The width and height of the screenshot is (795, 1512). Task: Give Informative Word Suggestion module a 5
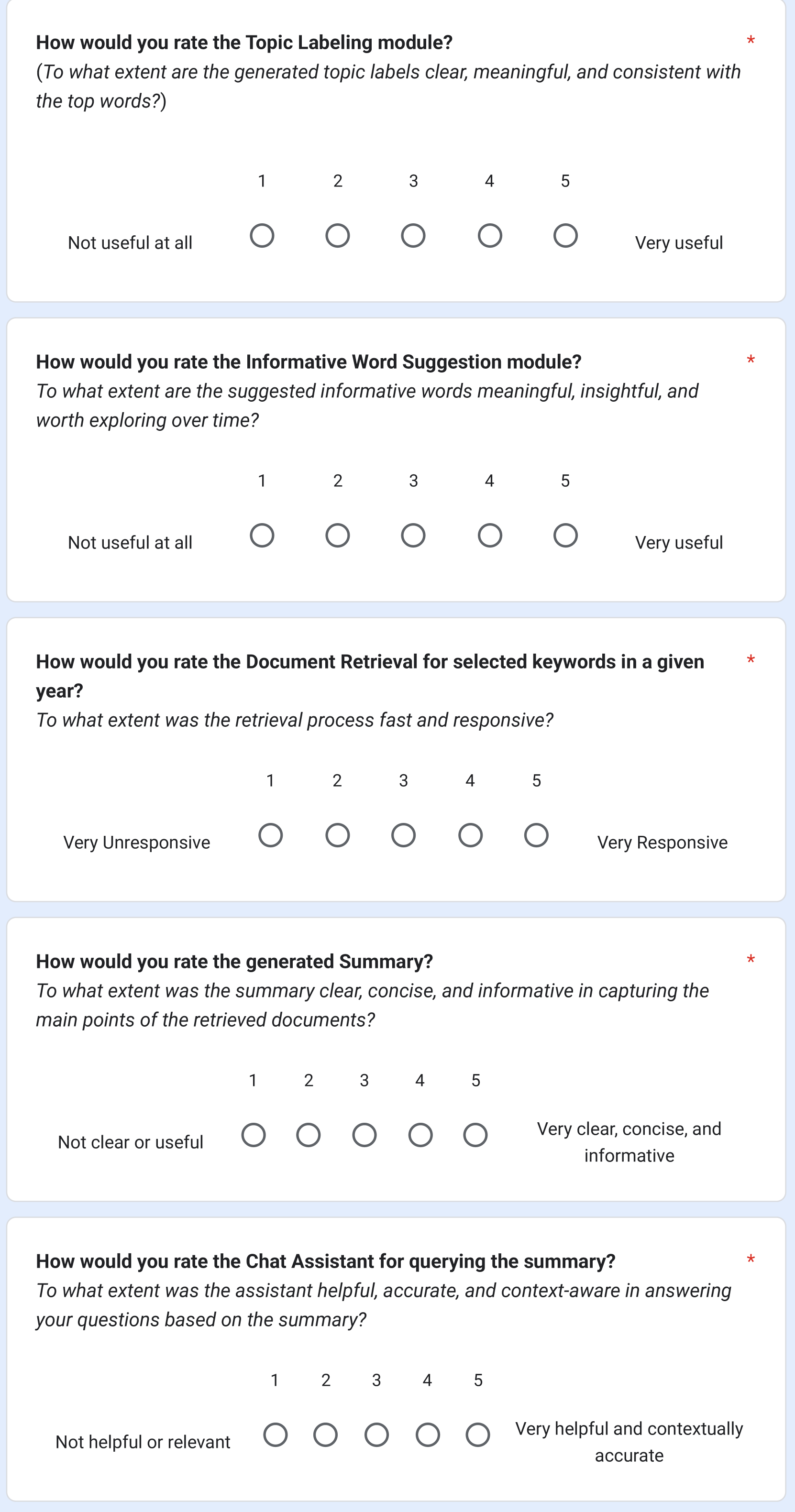(565, 535)
